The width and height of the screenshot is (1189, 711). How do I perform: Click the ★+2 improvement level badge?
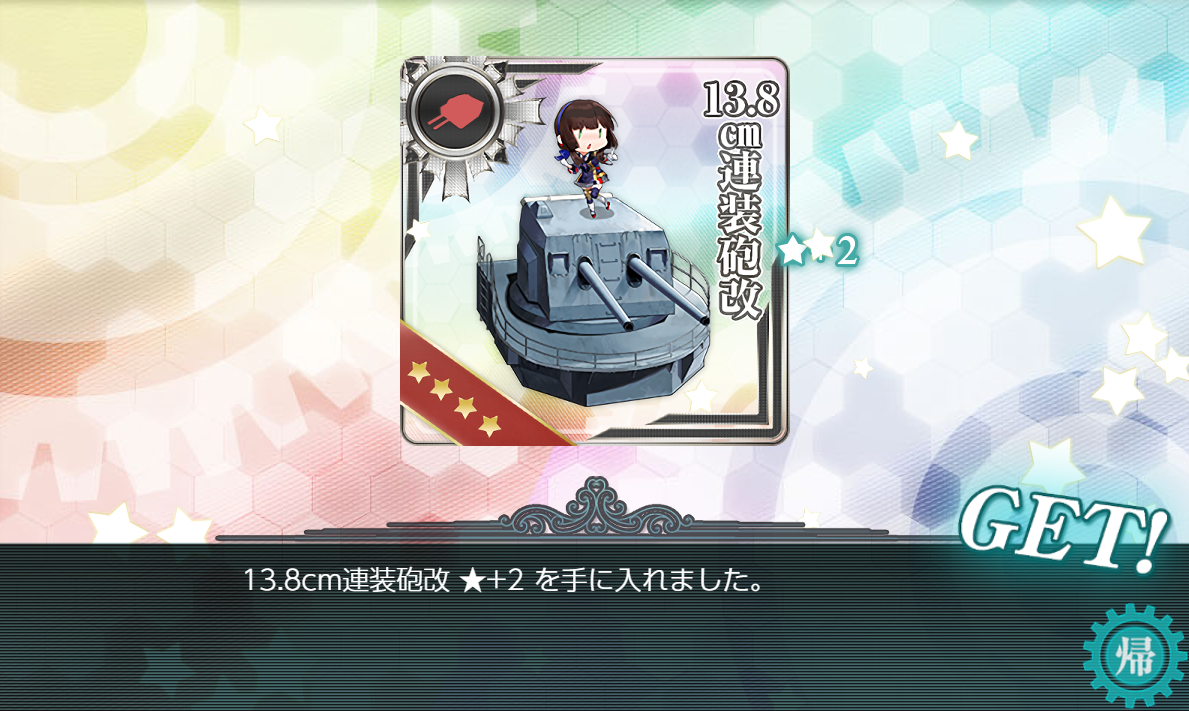[818, 250]
